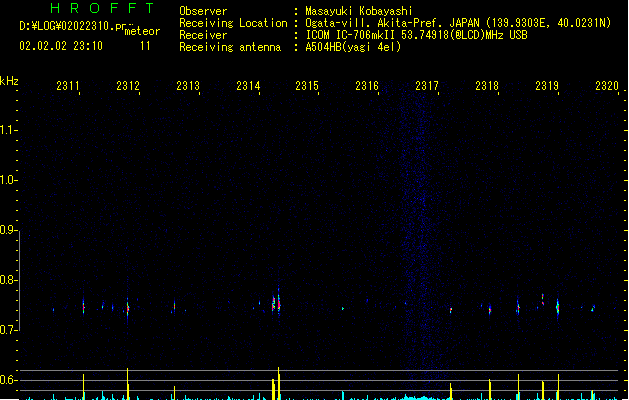Select the 0.6 kHz axis tick label
Viewport: 629px width, 400px height.
[8, 380]
